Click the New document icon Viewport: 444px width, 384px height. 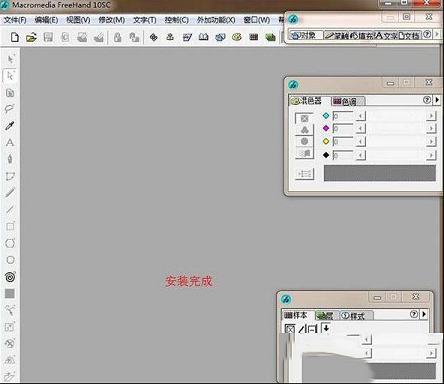pos(14,37)
